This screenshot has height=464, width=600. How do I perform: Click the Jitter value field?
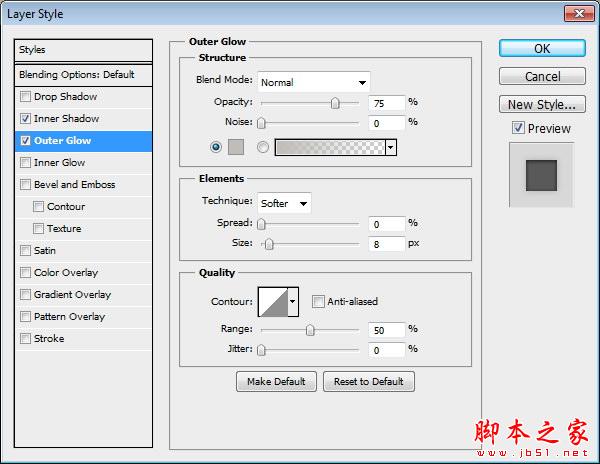(386, 350)
